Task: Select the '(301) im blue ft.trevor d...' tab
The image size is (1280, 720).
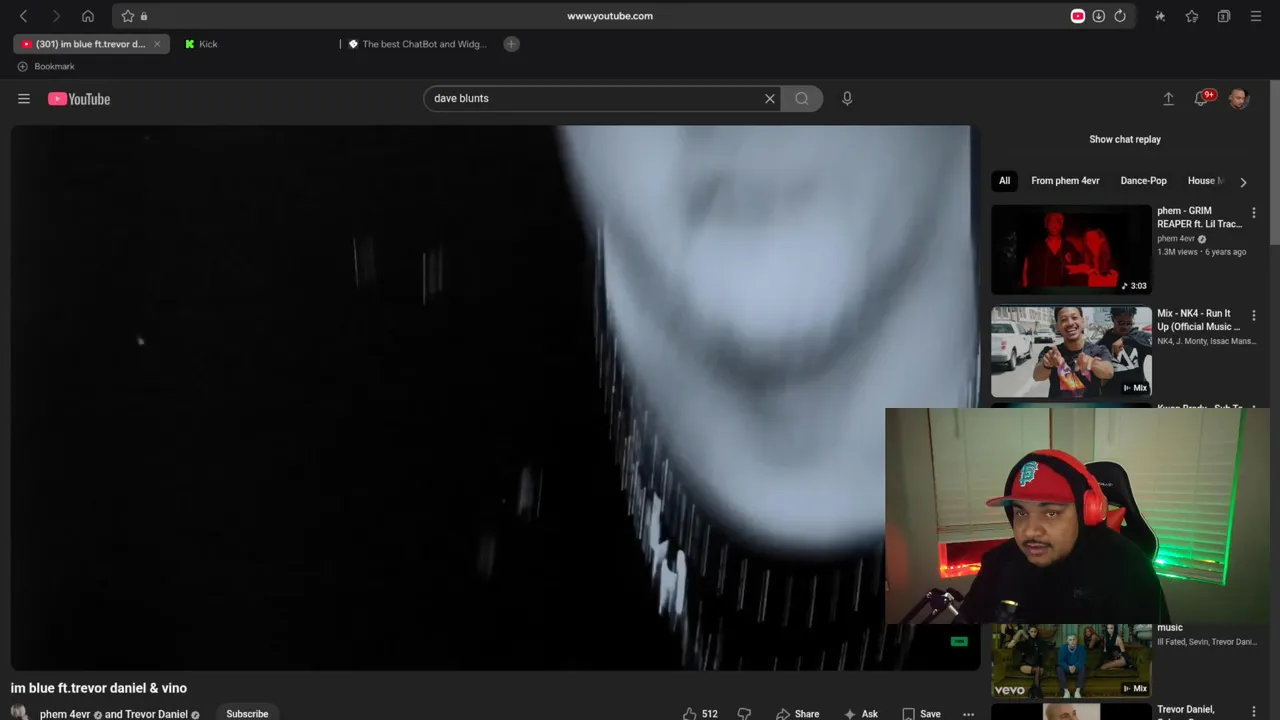Action: [x=91, y=44]
